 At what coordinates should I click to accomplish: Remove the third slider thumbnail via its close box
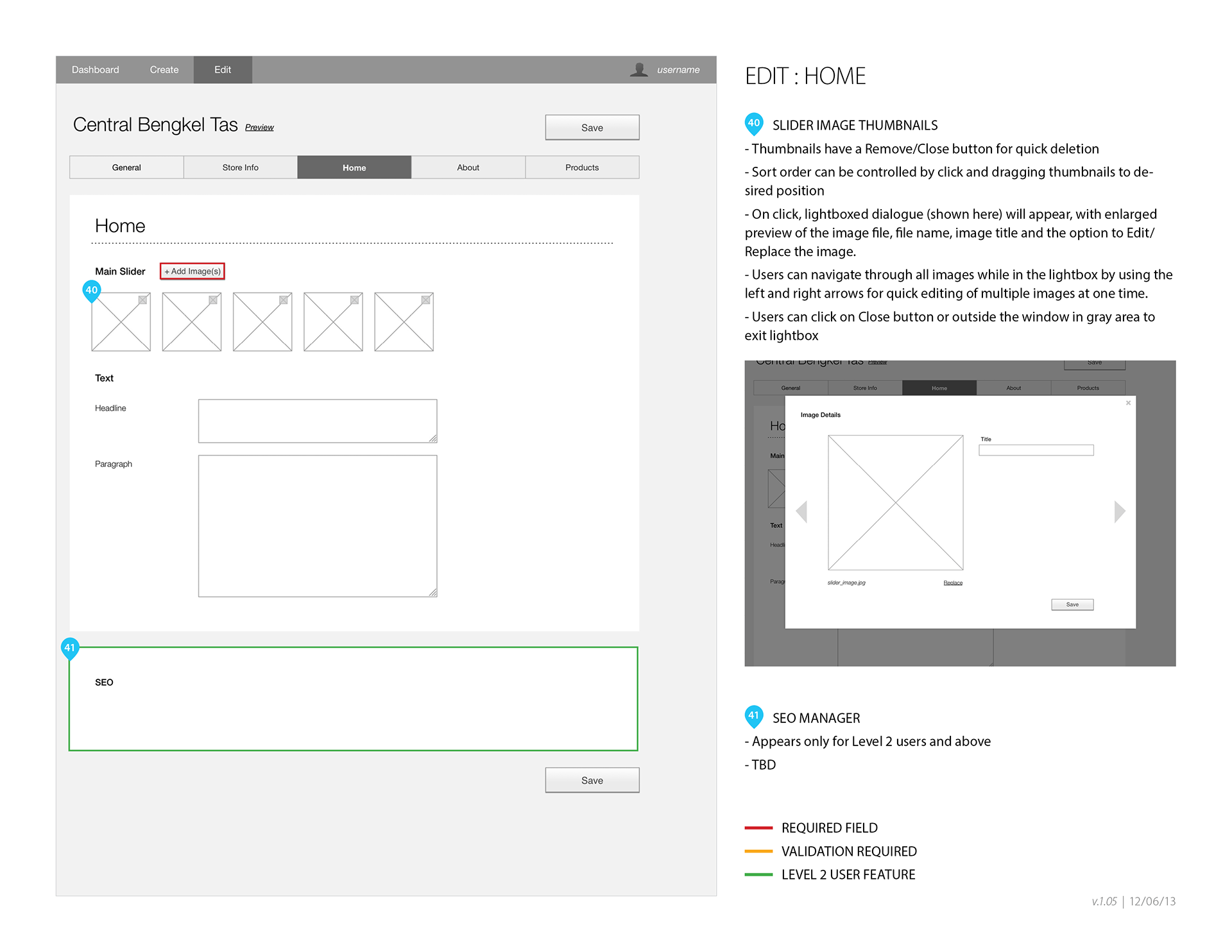pyautogui.click(x=284, y=300)
